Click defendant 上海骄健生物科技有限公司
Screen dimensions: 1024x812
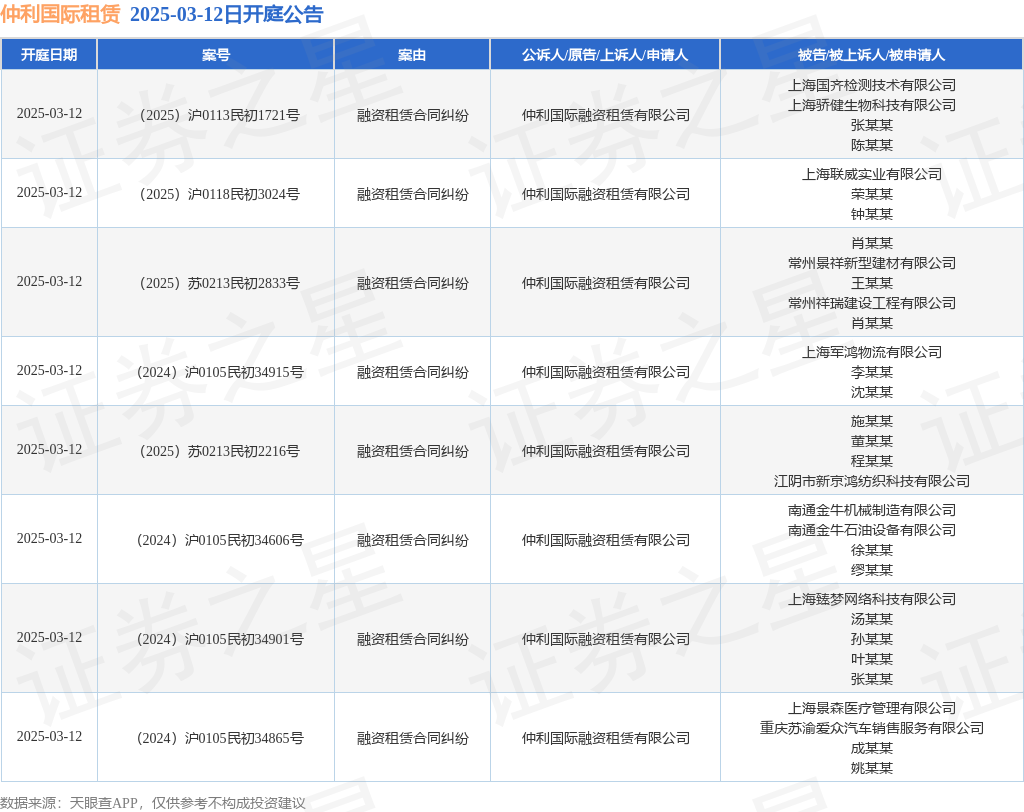872,105
